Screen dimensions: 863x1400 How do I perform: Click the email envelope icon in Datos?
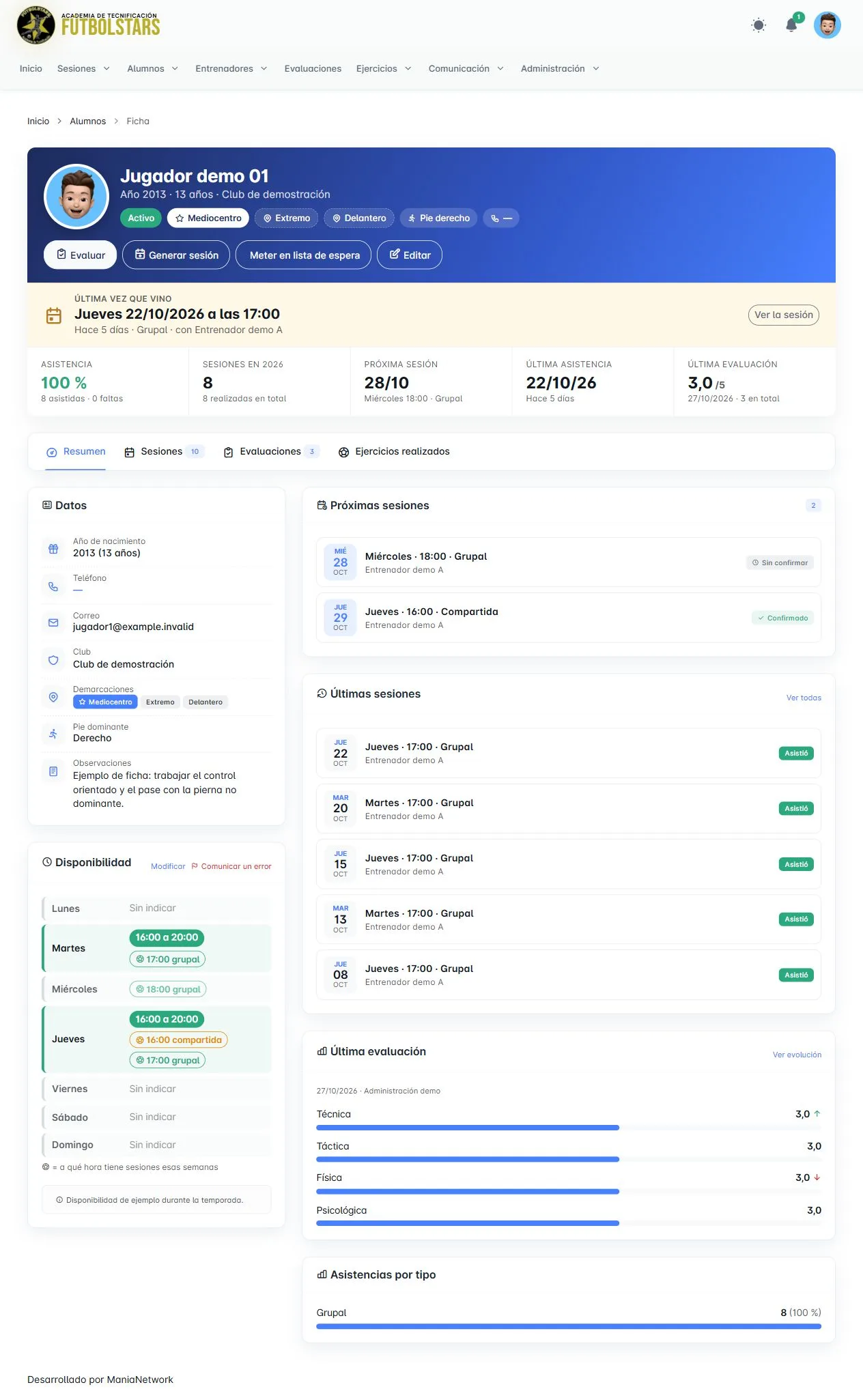coord(53,623)
